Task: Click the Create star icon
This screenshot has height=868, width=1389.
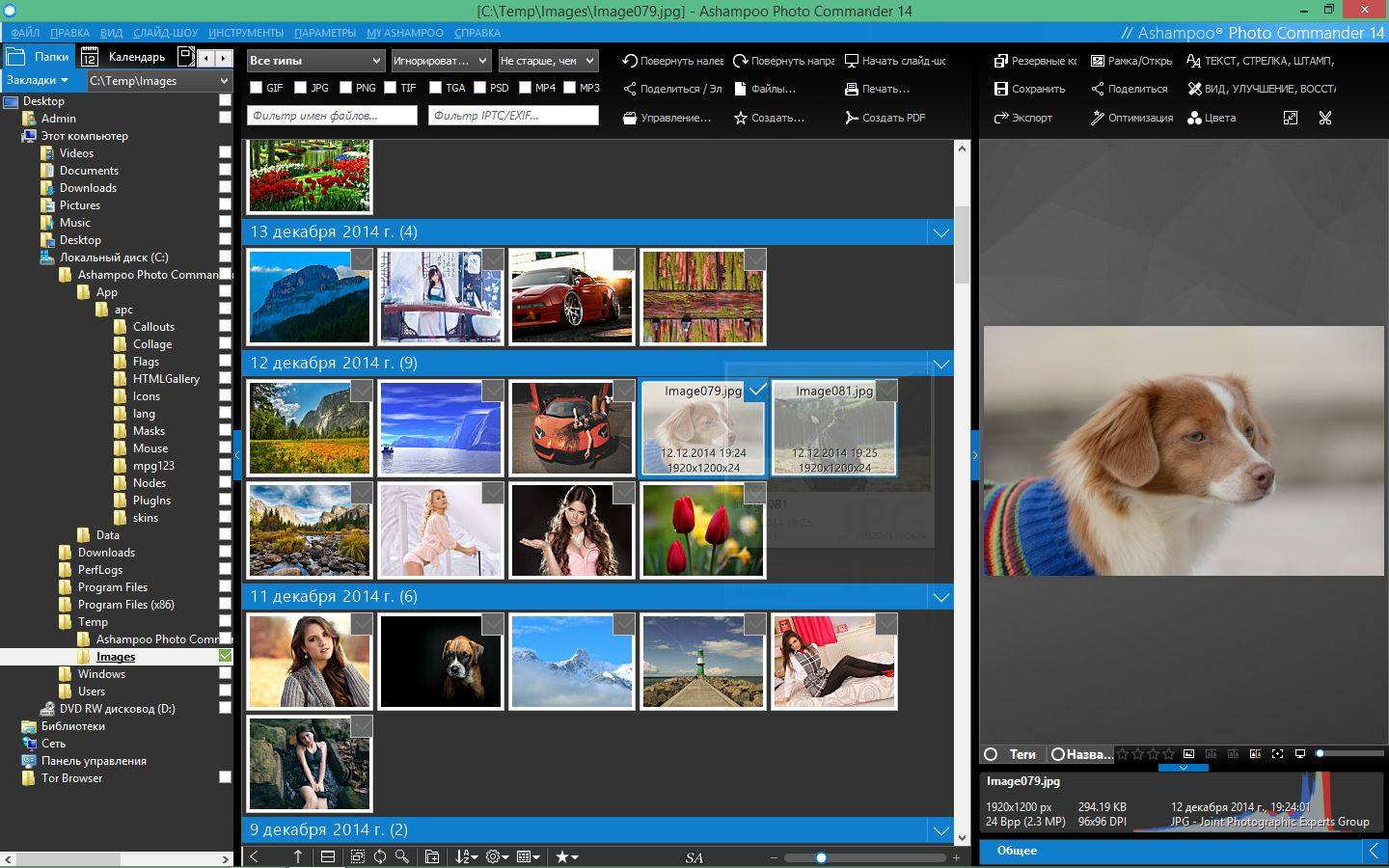Action: 741,118
